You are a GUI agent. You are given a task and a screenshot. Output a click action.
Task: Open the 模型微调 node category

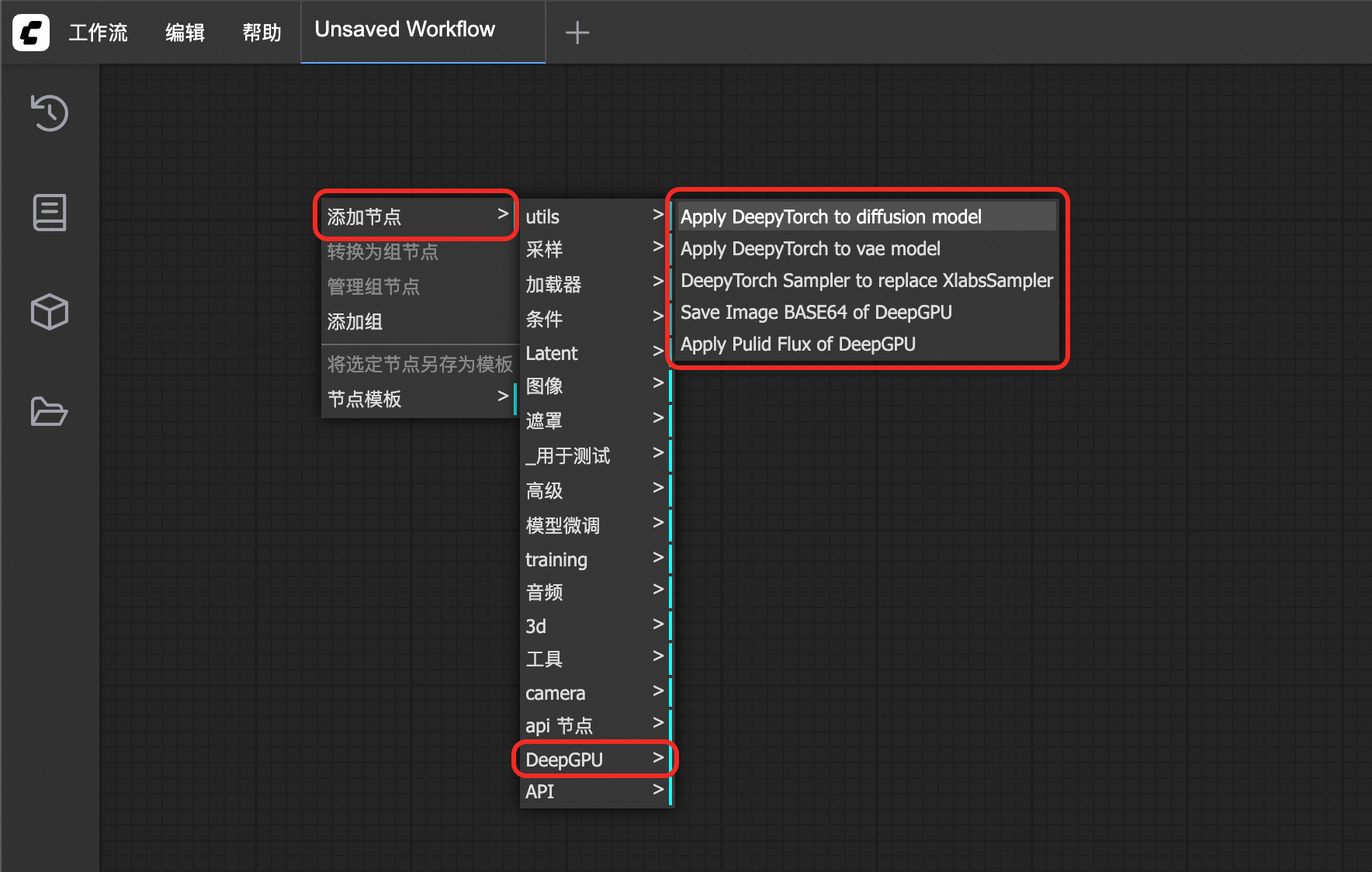click(594, 525)
